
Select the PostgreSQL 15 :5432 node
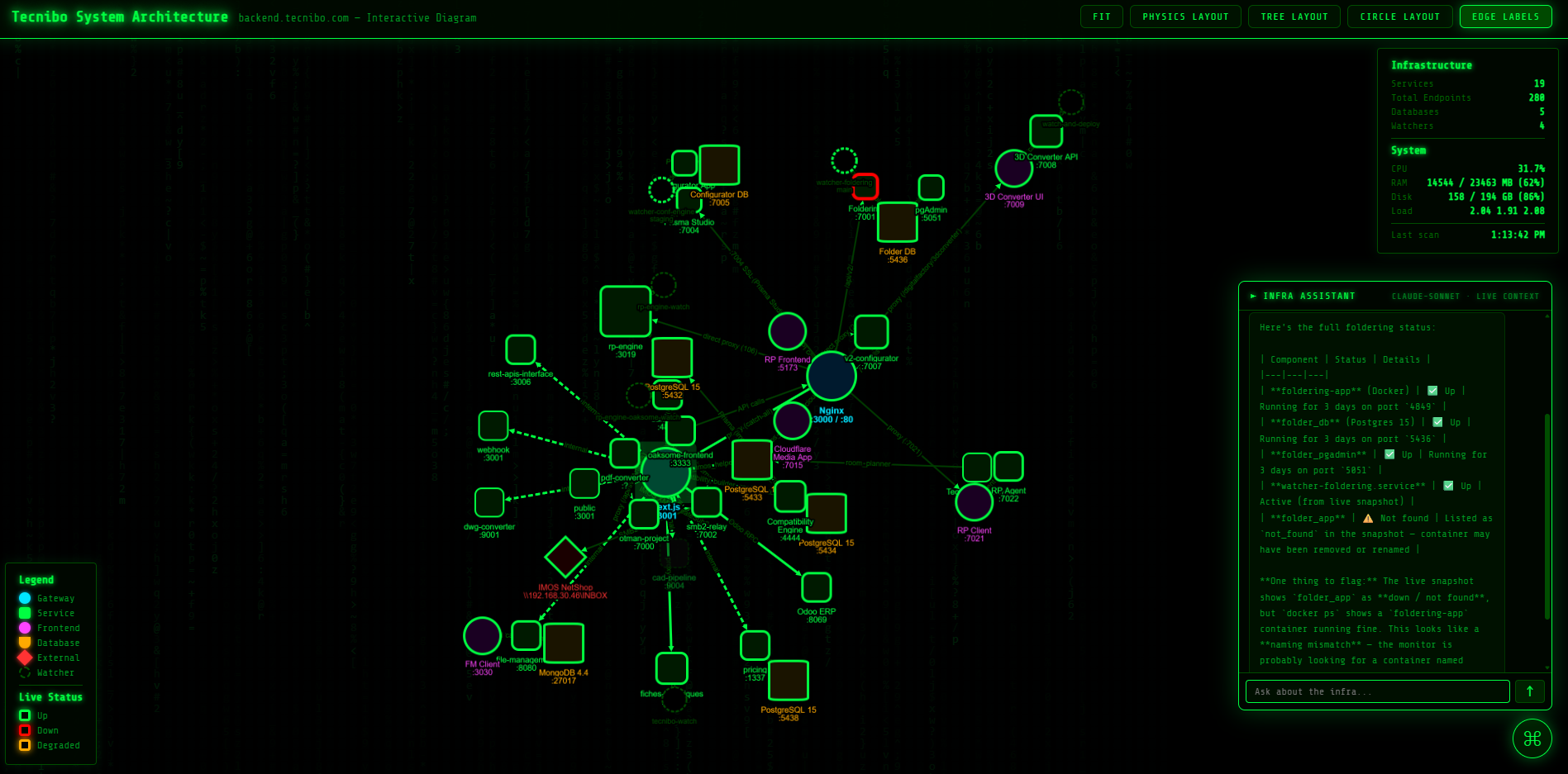(x=672, y=358)
